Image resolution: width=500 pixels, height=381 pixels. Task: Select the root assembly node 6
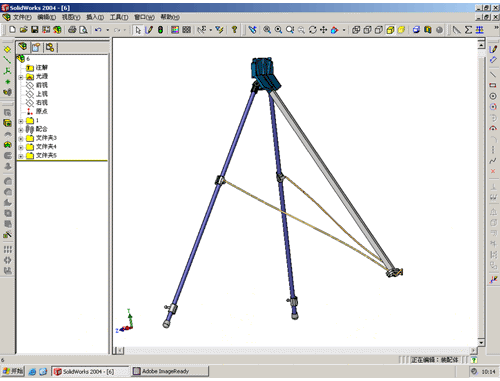tap(28, 59)
